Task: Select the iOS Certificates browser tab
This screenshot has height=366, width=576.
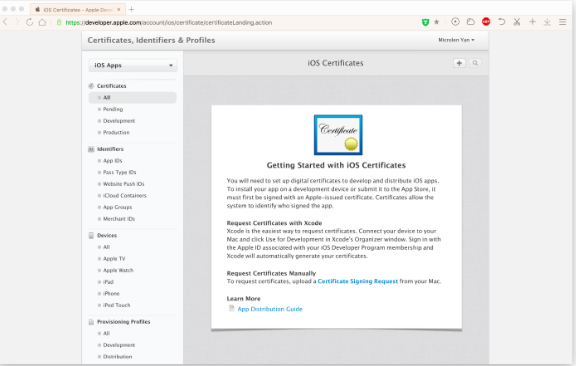Action: [78, 10]
